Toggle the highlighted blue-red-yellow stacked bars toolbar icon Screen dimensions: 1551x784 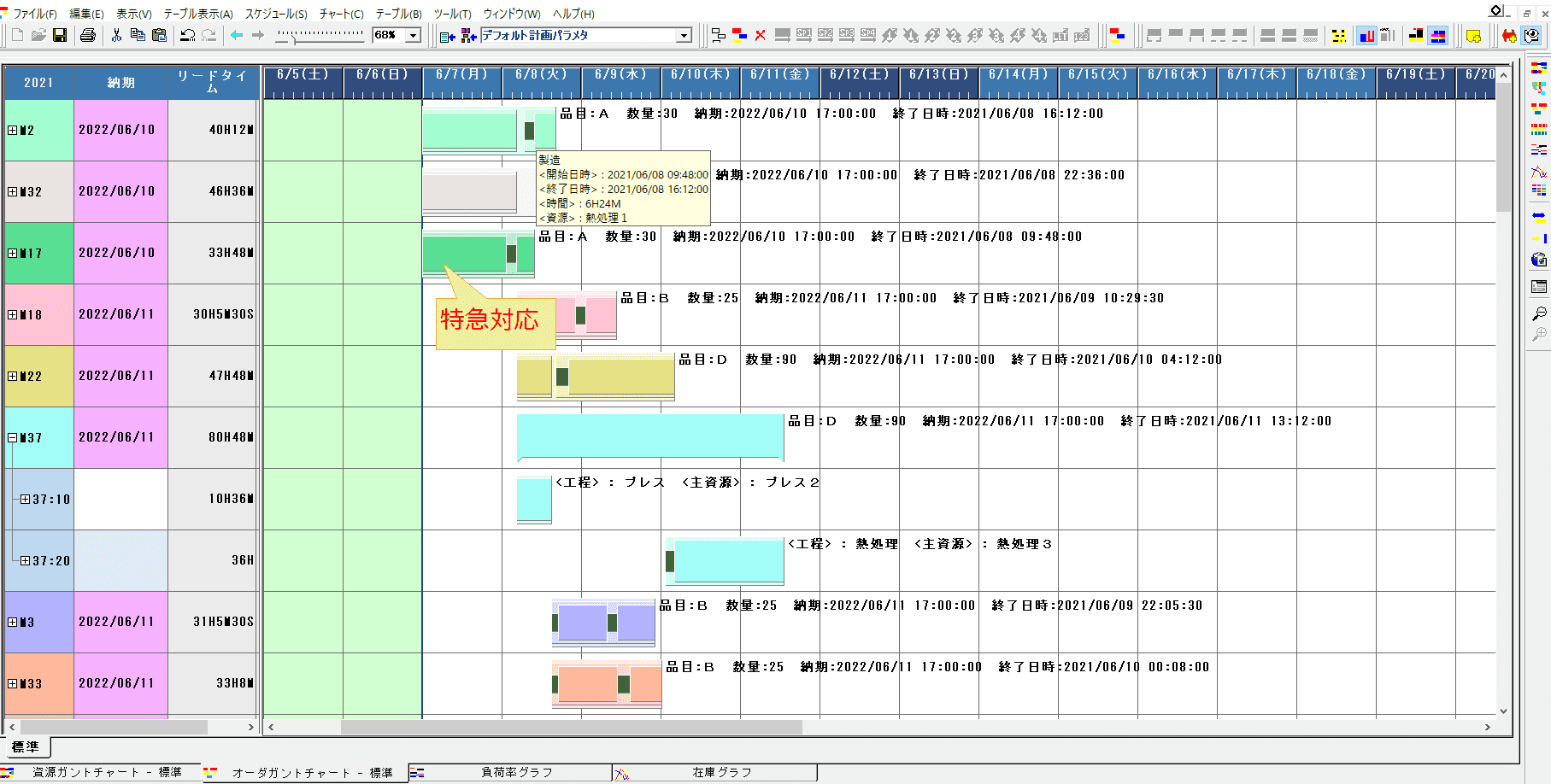click(x=1438, y=36)
